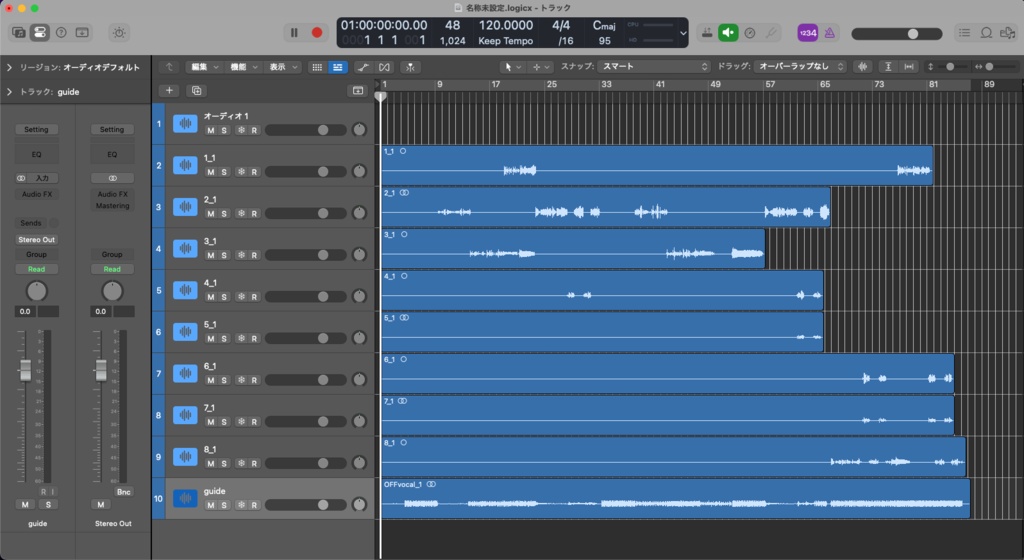1024x560 pixels.
Task: Solo the guide track
Action: (x=224, y=505)
